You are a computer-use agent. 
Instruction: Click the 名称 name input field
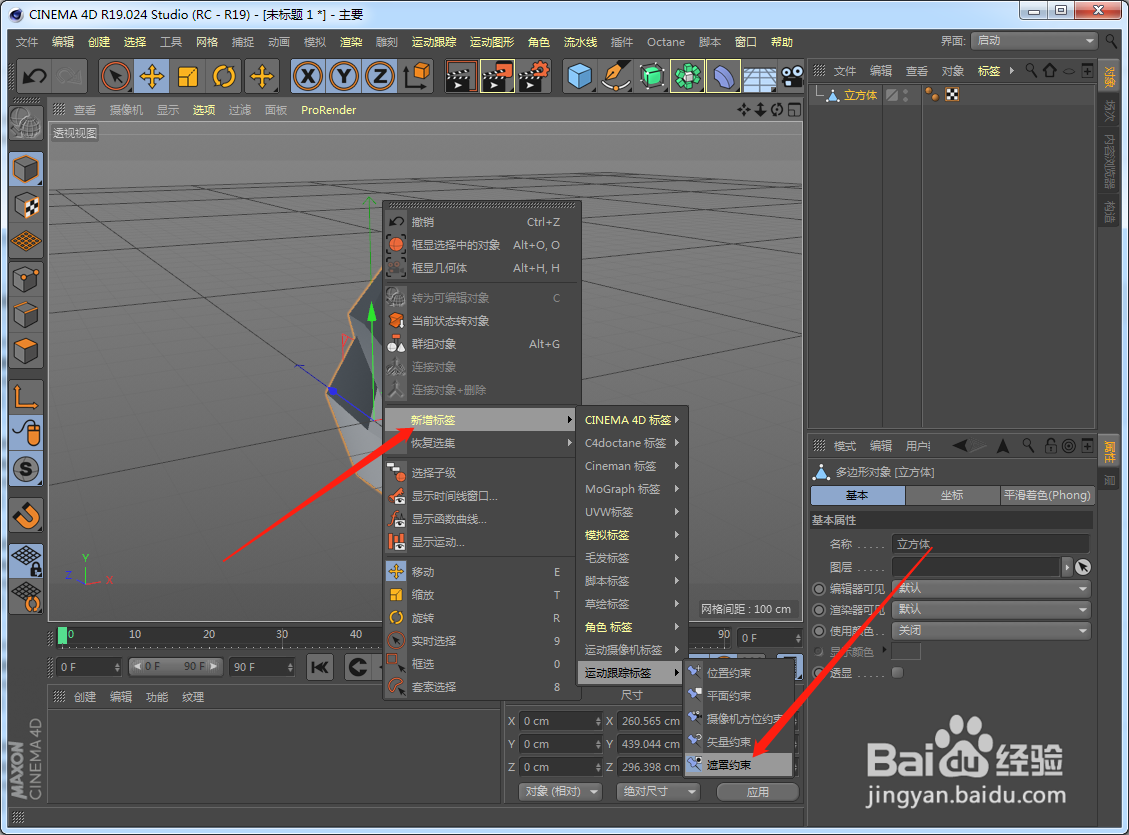pos(991,544)
